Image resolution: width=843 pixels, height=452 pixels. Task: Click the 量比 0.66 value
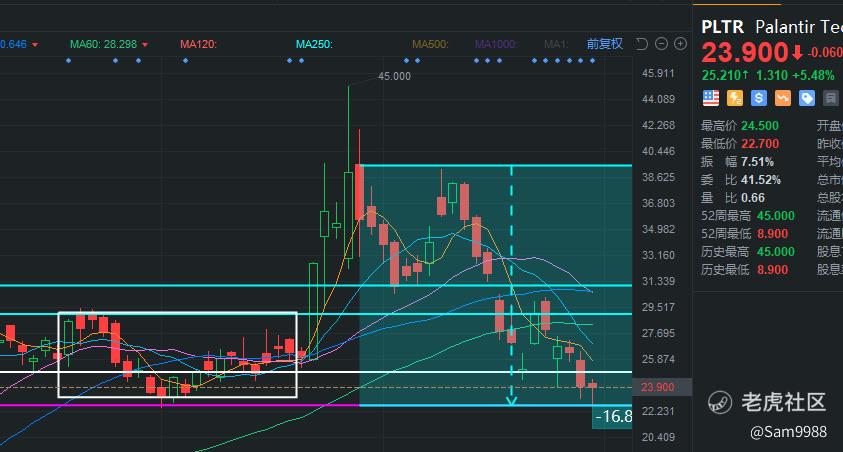click(x=753, y=198)
